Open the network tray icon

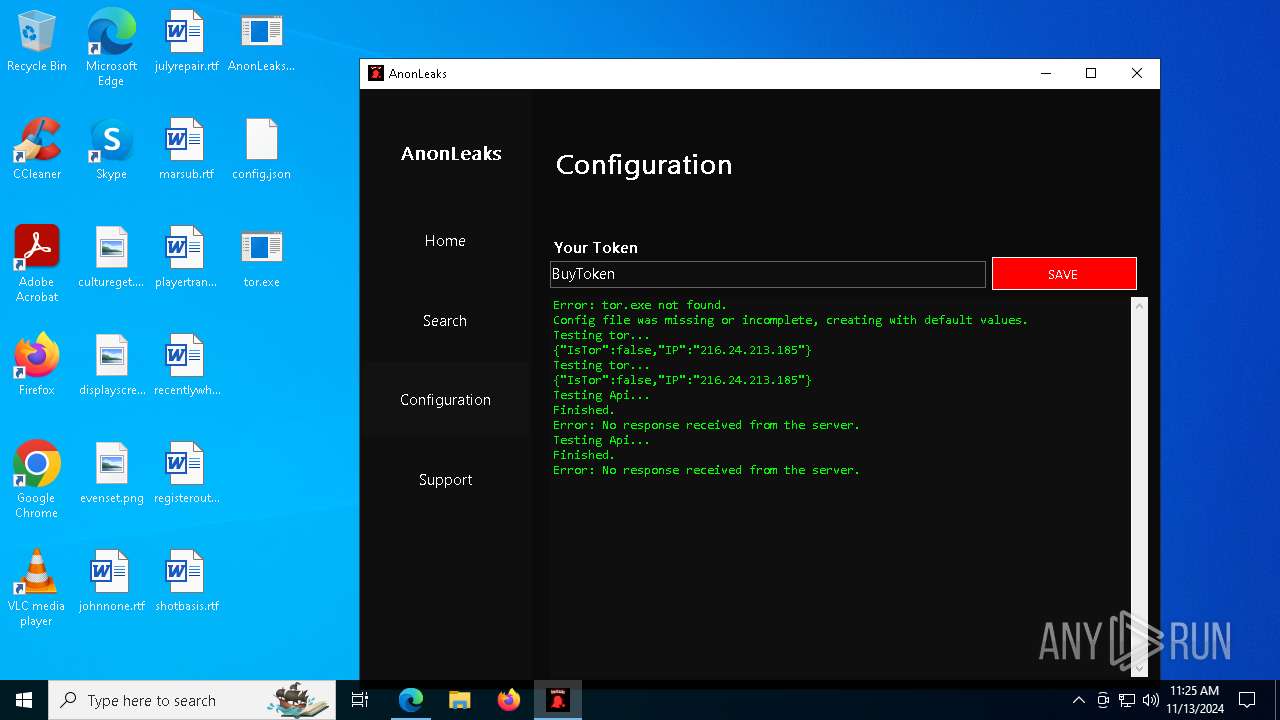(1127, 700)
